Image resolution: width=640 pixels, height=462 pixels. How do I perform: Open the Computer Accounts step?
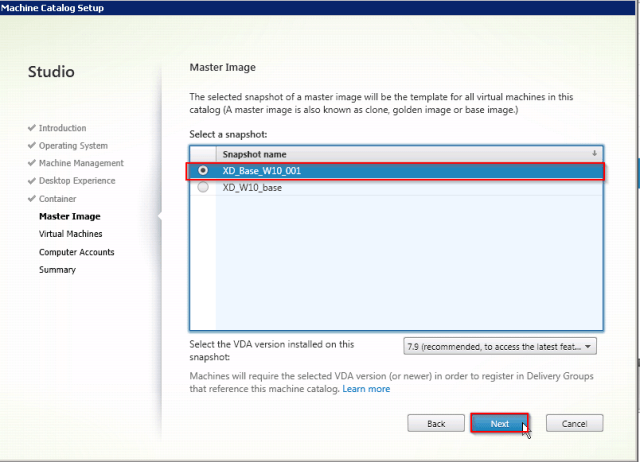[x=76, y=252]
